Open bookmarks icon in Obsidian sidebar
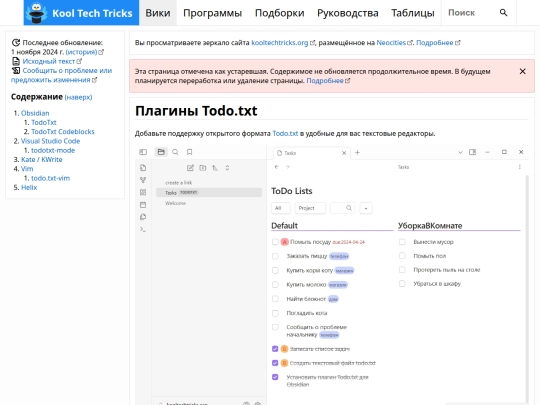The image size is (540, 405). point(189,152)
